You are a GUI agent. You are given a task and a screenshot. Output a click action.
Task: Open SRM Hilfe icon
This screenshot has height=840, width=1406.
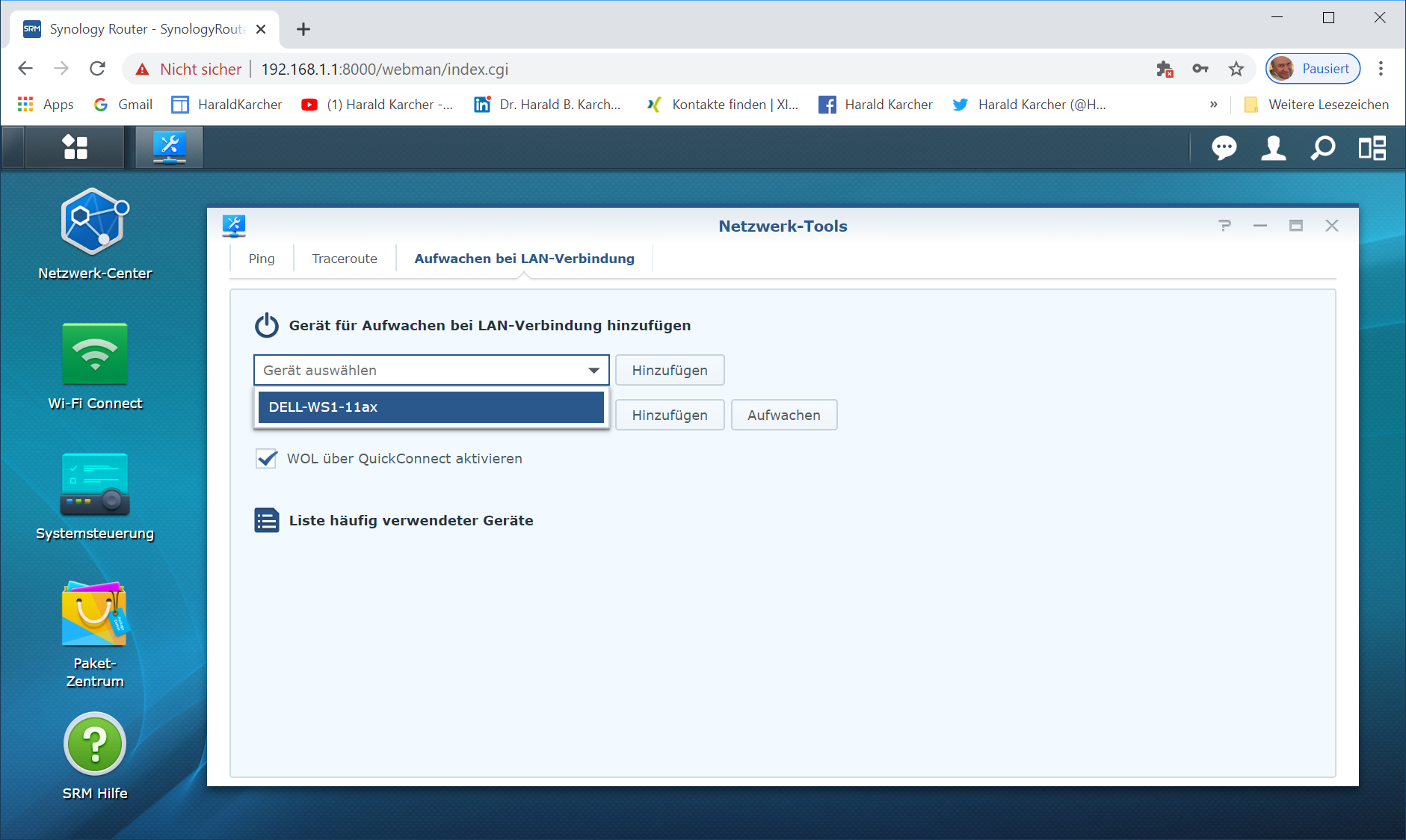[x=95, y=744]
